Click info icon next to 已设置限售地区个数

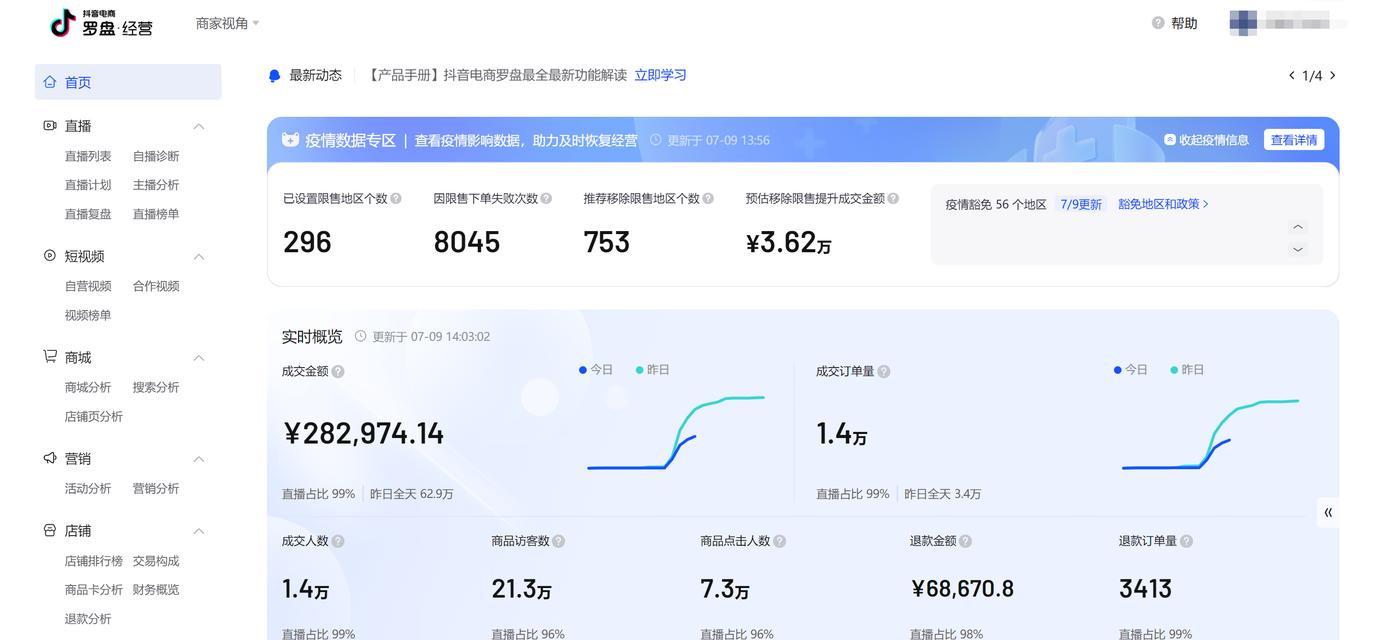396,198
